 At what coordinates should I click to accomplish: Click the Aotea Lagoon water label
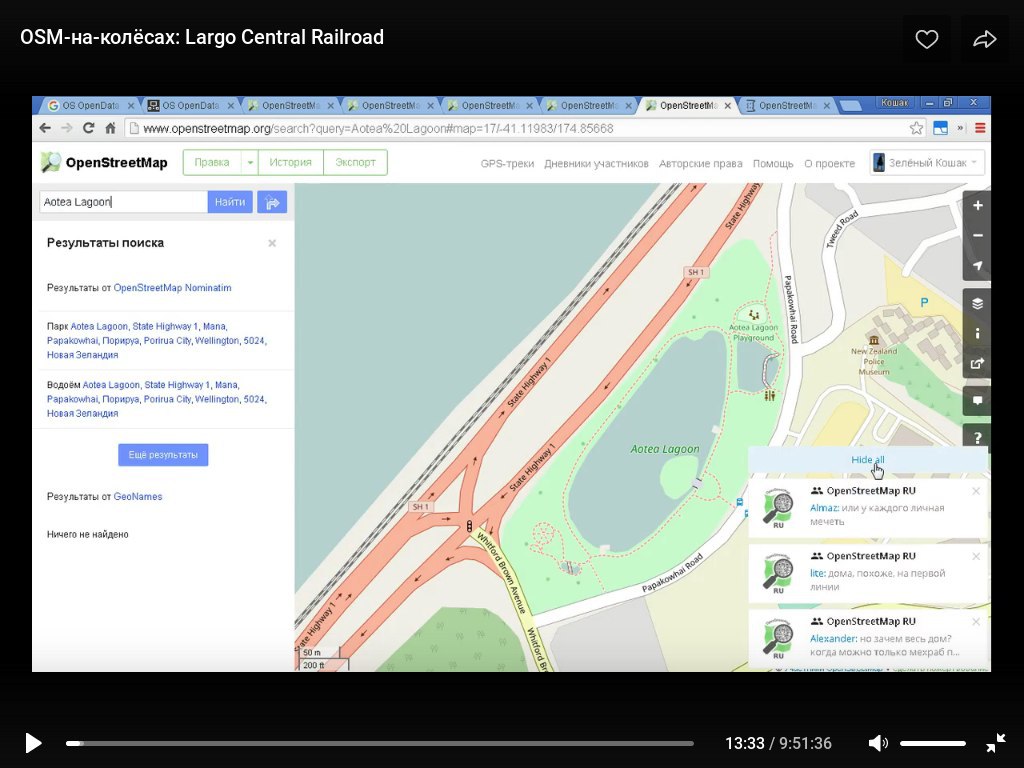pyautogui.click(x=665, y=449)
